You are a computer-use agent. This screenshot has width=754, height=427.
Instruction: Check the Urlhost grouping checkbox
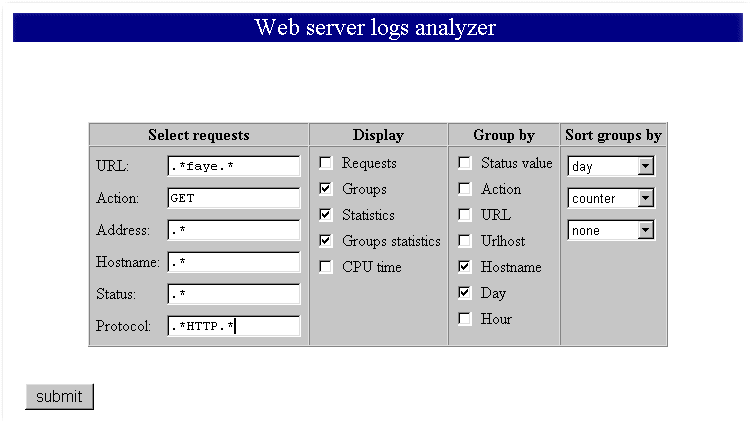465,241
